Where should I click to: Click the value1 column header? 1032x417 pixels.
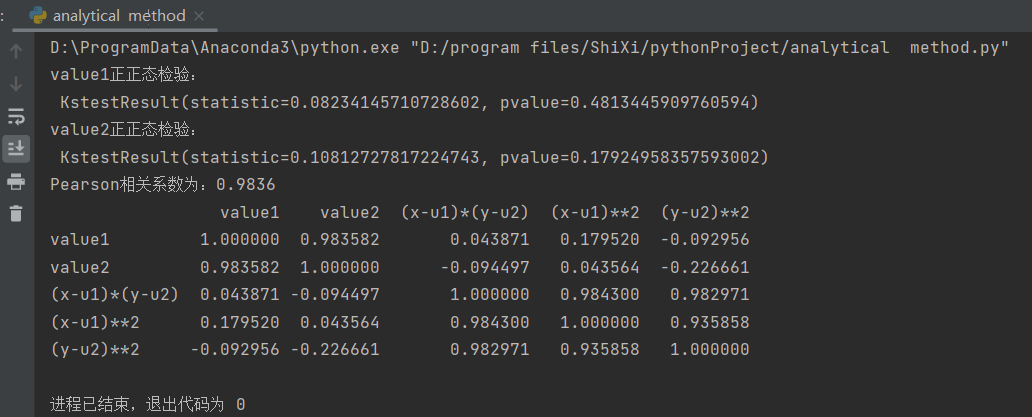(x=249, y=212)
